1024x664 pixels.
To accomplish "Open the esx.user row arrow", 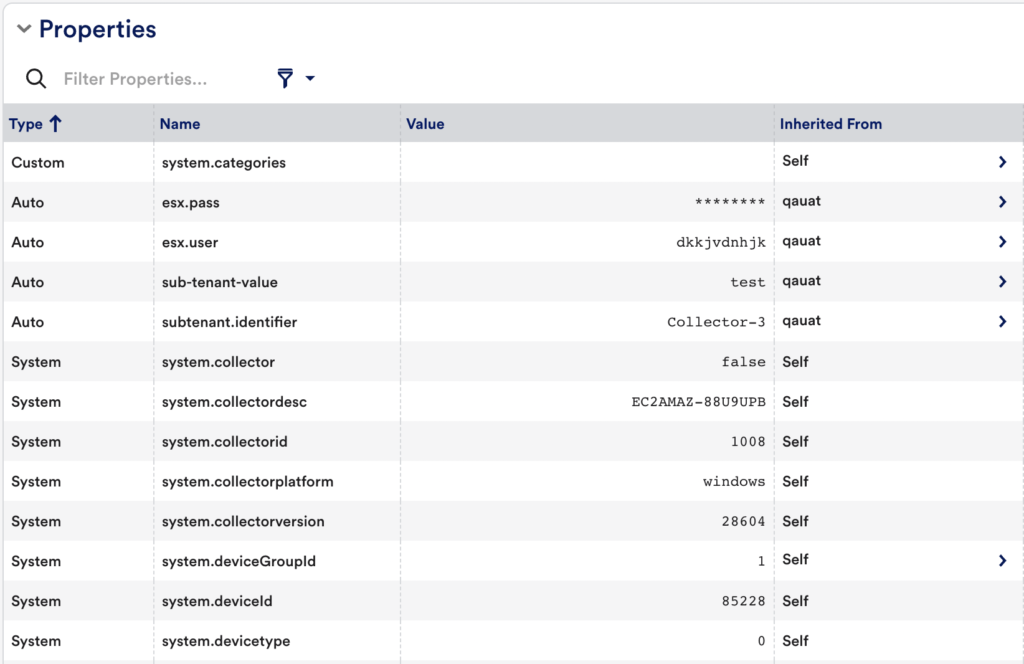I will [1002, 242].
